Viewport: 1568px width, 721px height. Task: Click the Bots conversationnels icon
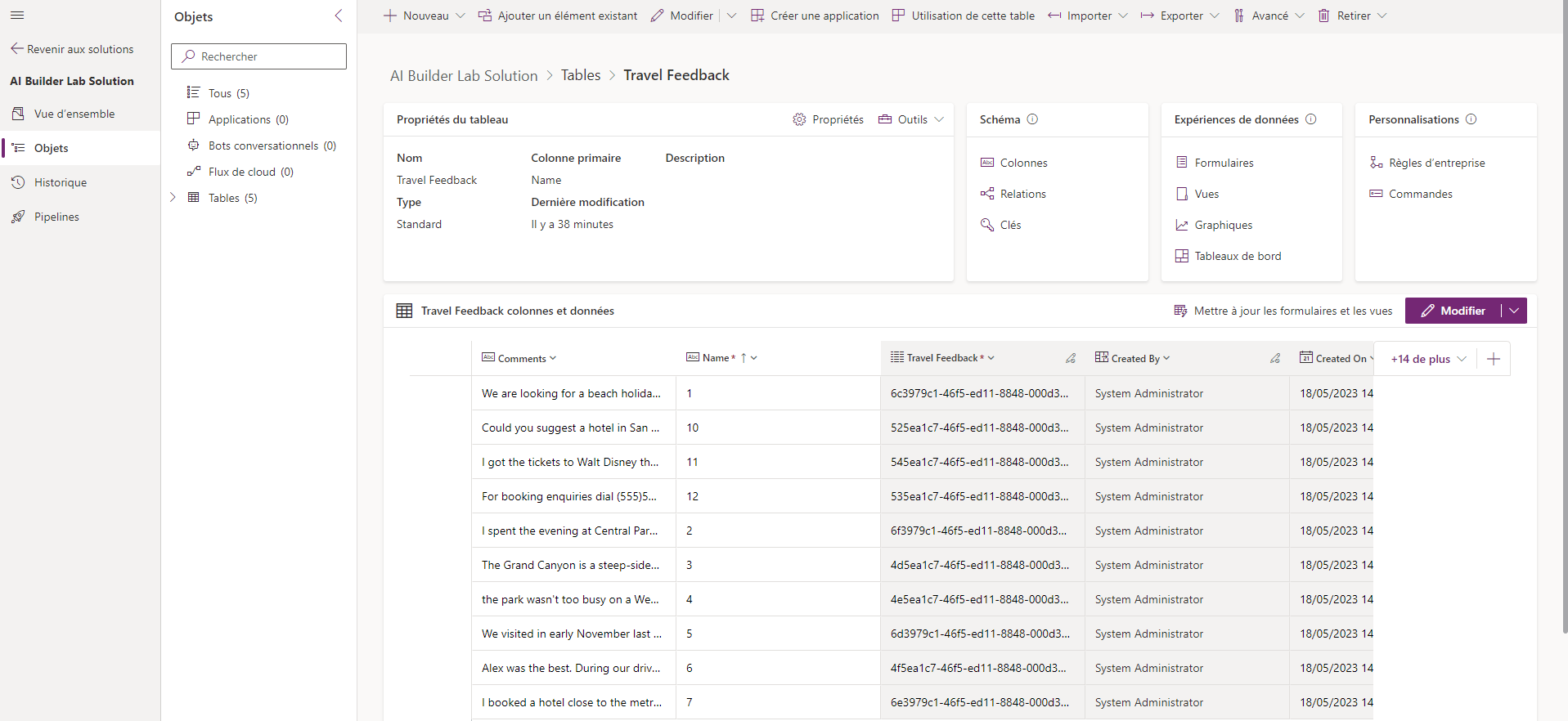coord(194,146)
